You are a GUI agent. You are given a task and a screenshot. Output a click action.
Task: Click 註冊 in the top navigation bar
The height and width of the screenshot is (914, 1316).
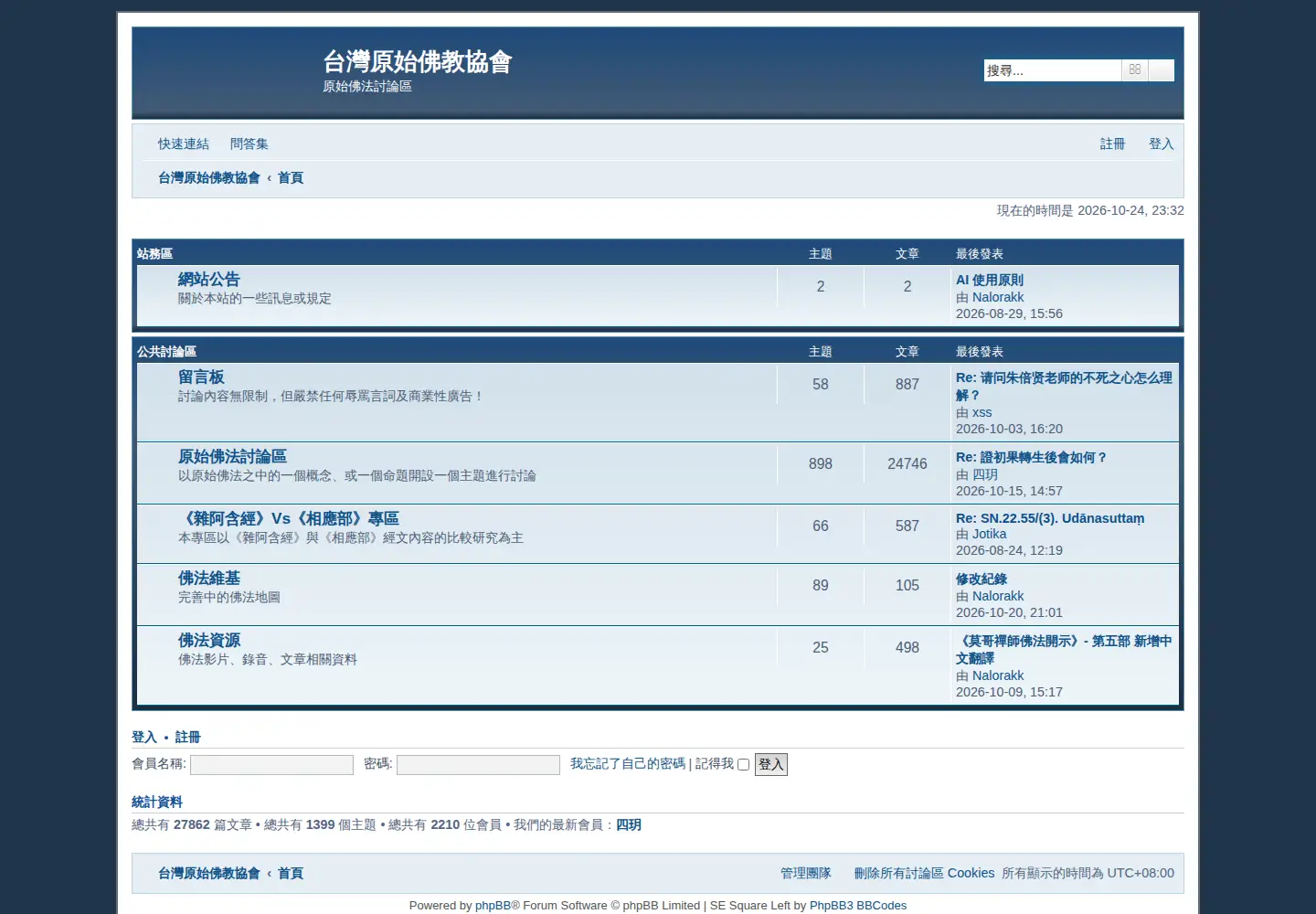coord(1112,143)
